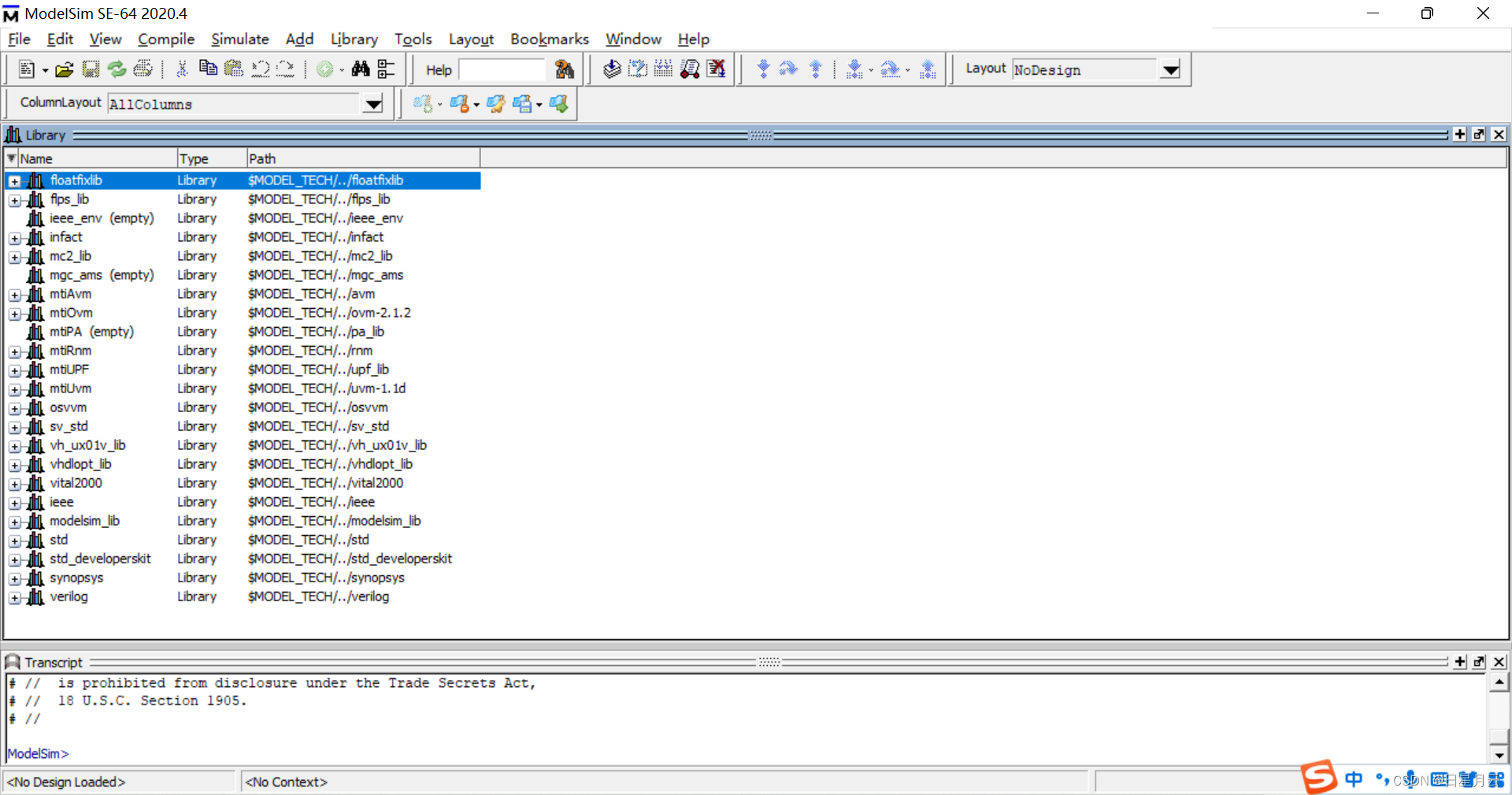
Task: Close the Transcript pane
Action: click(1499, 662)
